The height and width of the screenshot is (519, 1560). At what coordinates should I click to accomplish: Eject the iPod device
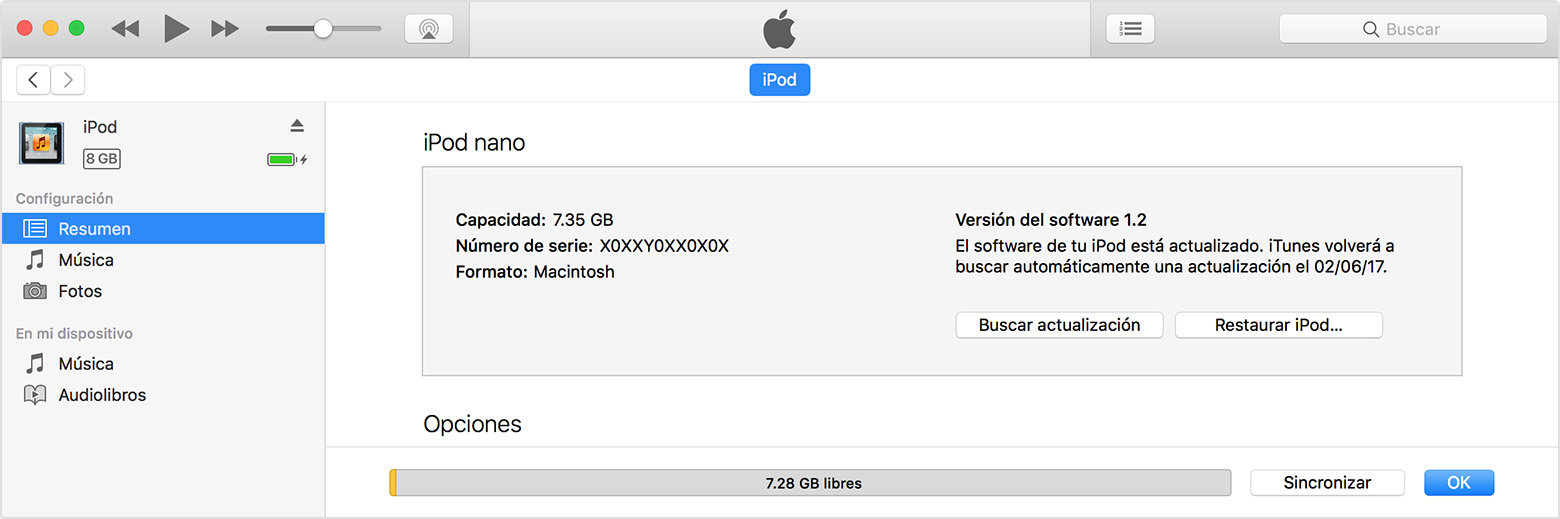click(297, 126)
